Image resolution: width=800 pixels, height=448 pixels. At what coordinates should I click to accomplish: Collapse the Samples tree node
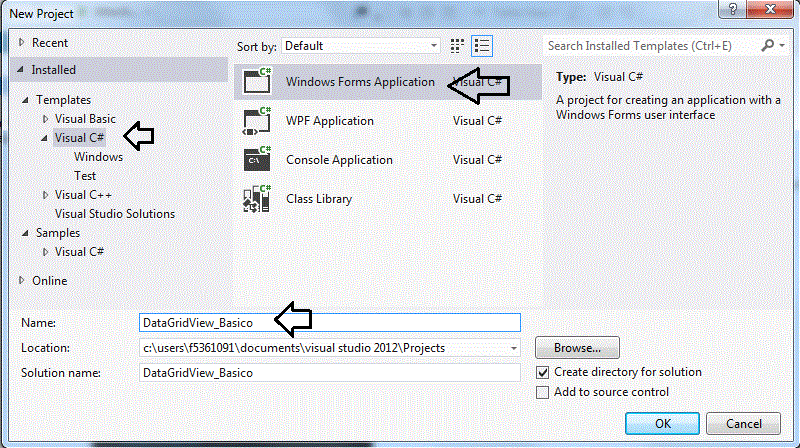pyautogui.click(x=25, y=233)
